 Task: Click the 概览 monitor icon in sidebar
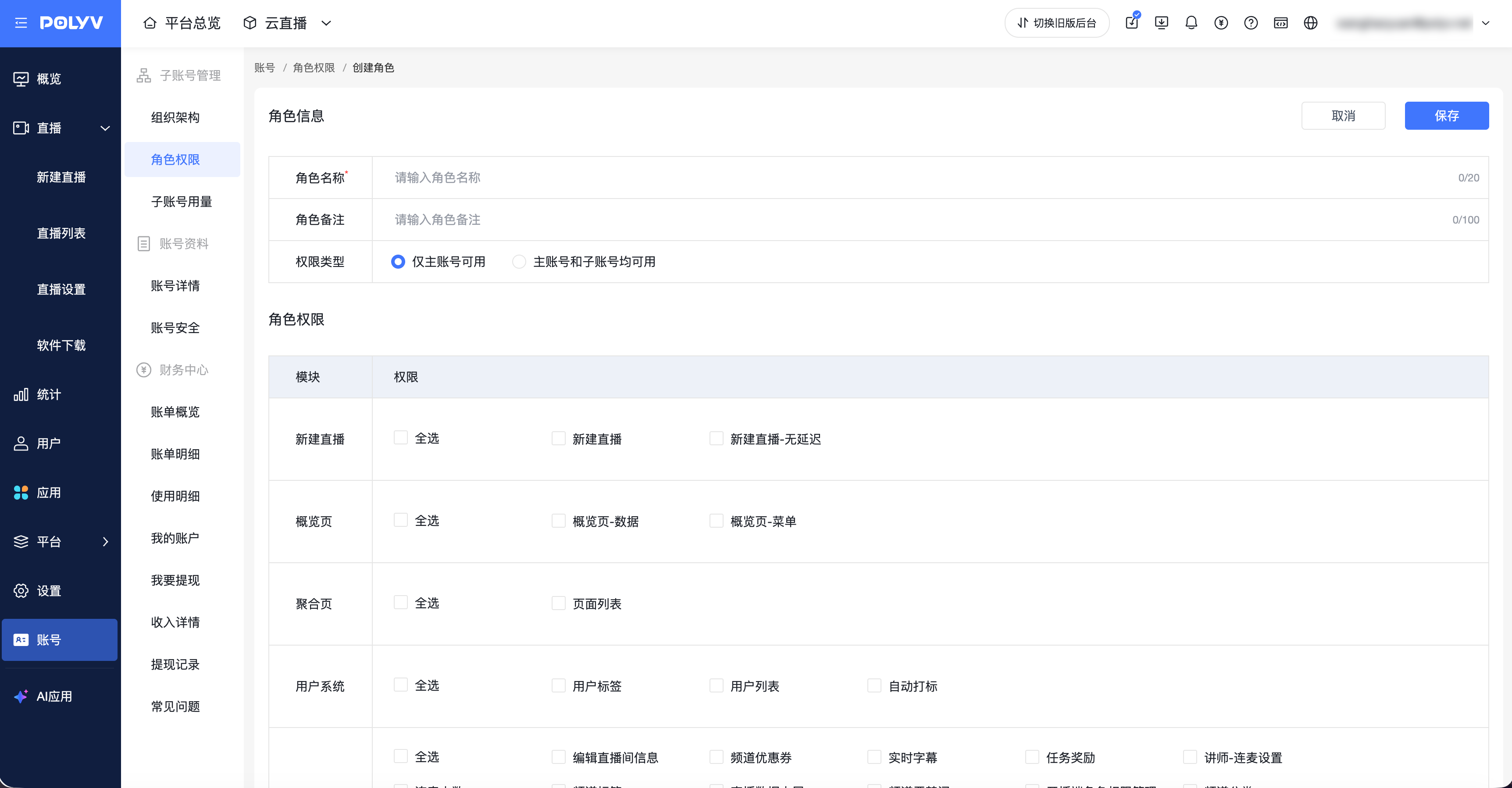coord(21,78)
